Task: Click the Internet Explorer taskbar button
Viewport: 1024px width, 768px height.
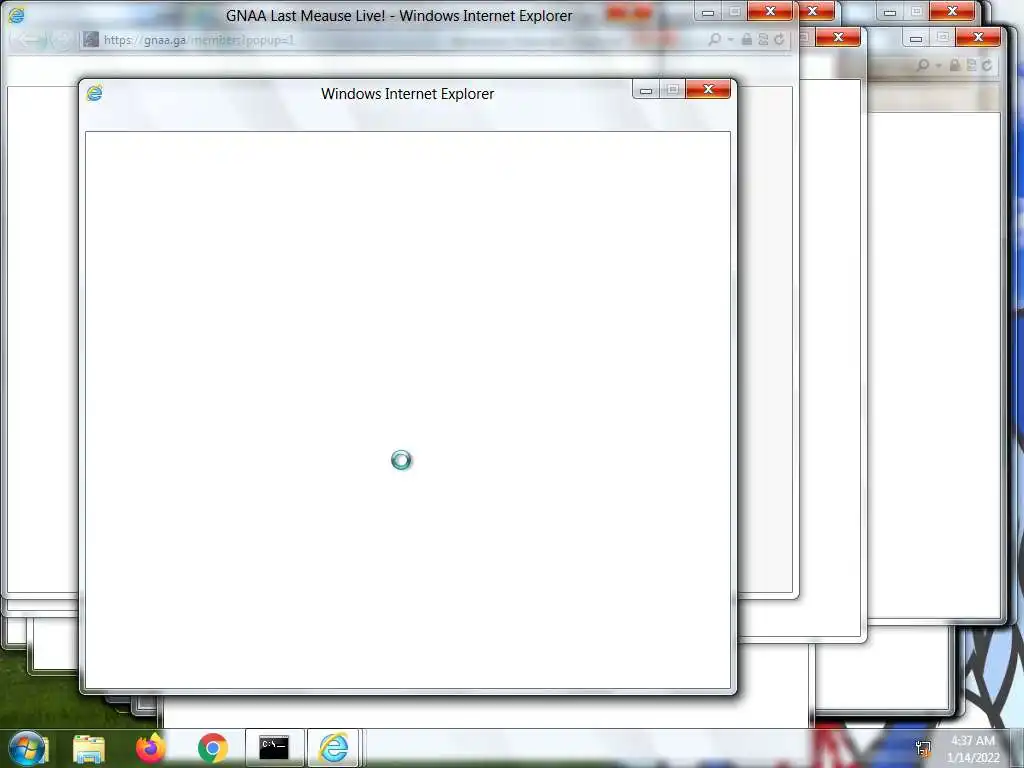Action: pos(334,748)
